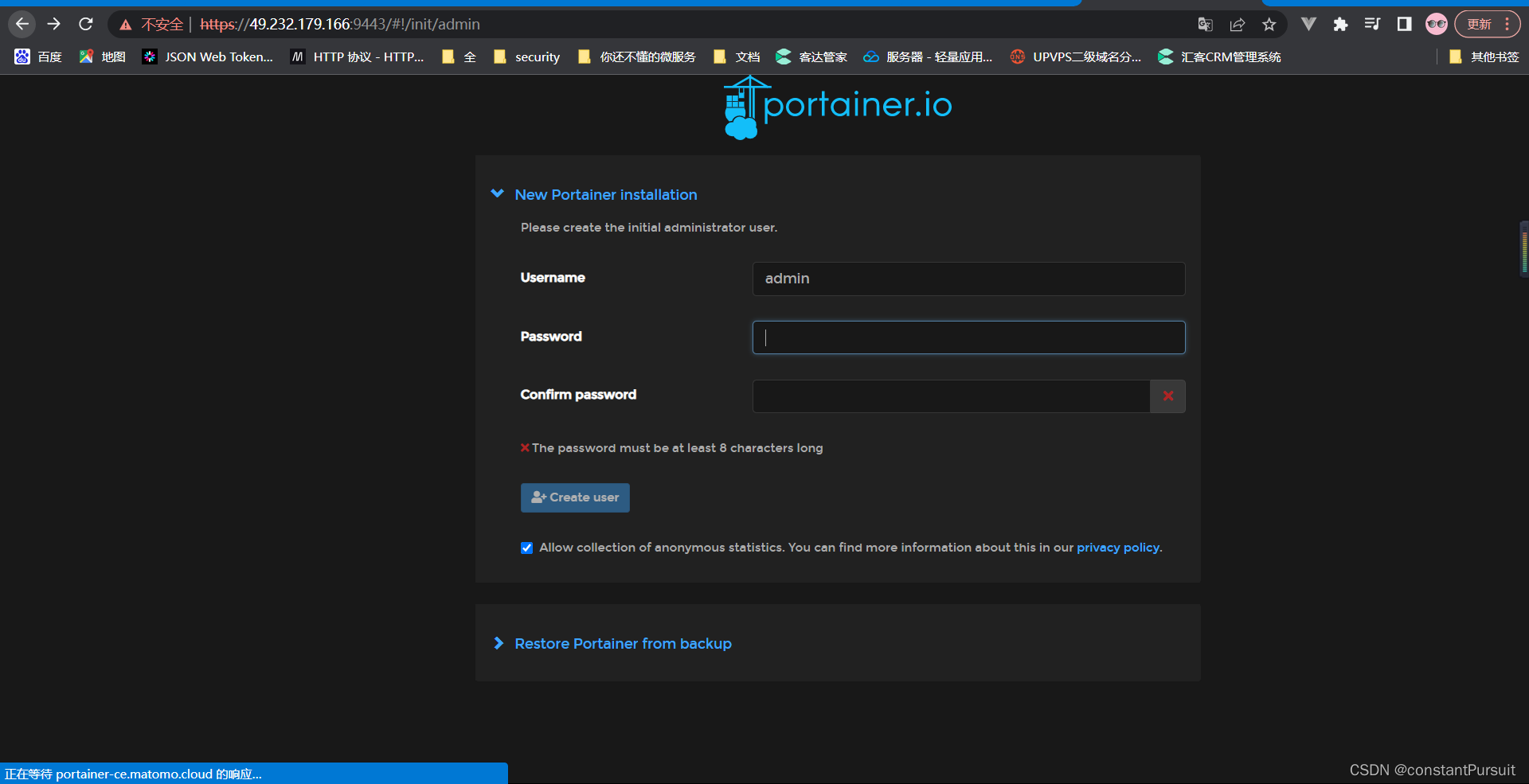1529x784 pixels.
Task: Open browser three-dot menu
Action: coord(1507,25)
